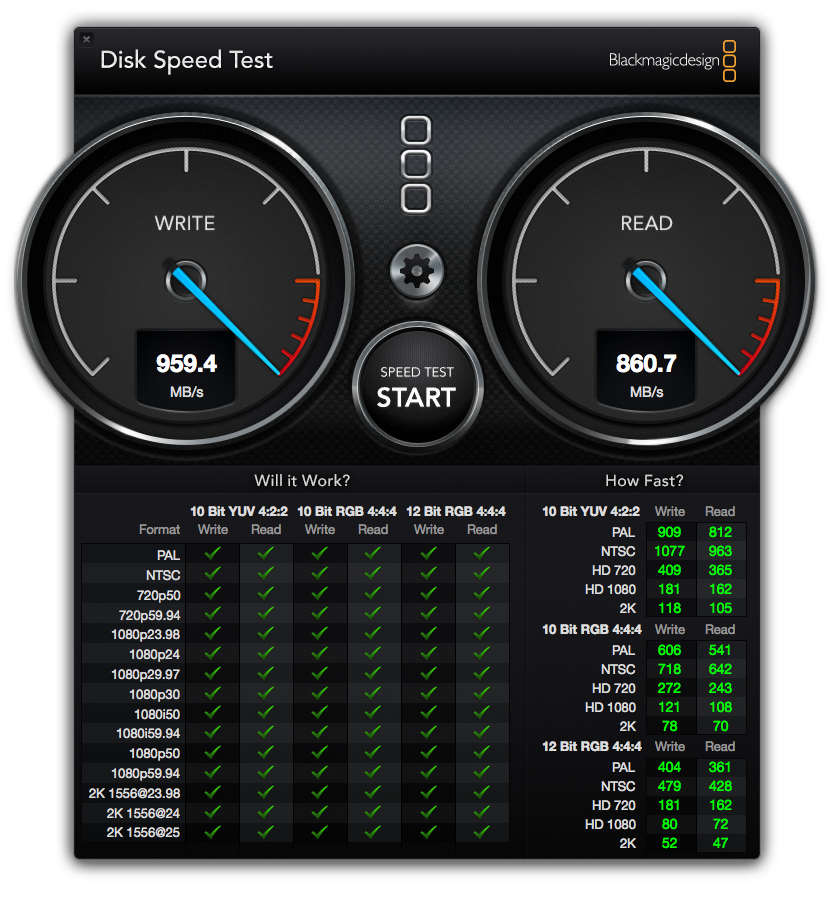This screenshot has height=898, width=834.
Task: Click the 2K 1556@23.98 10 Bit YUV Write checkmark
Action: [x=213, y=793]
